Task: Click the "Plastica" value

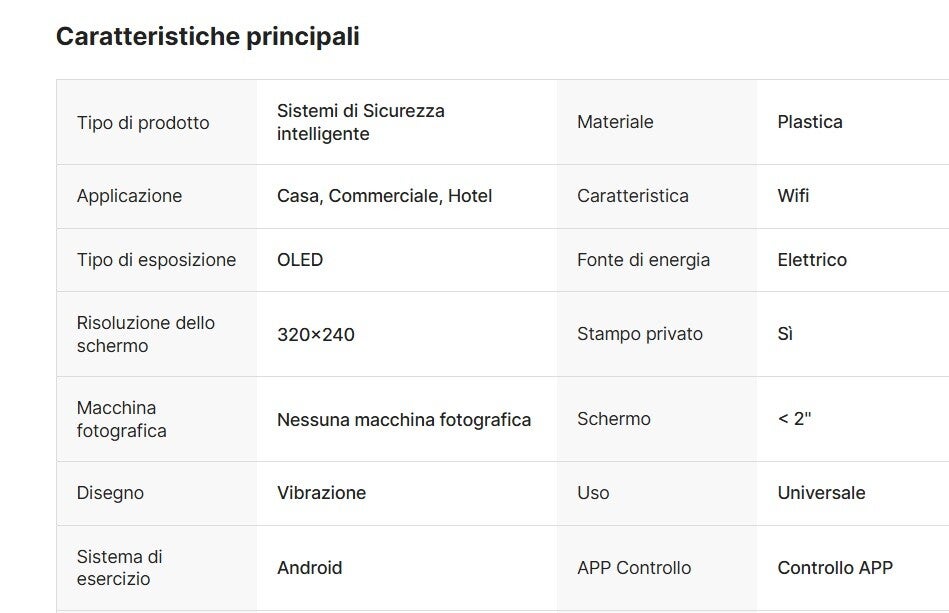Action: (810, 122)
